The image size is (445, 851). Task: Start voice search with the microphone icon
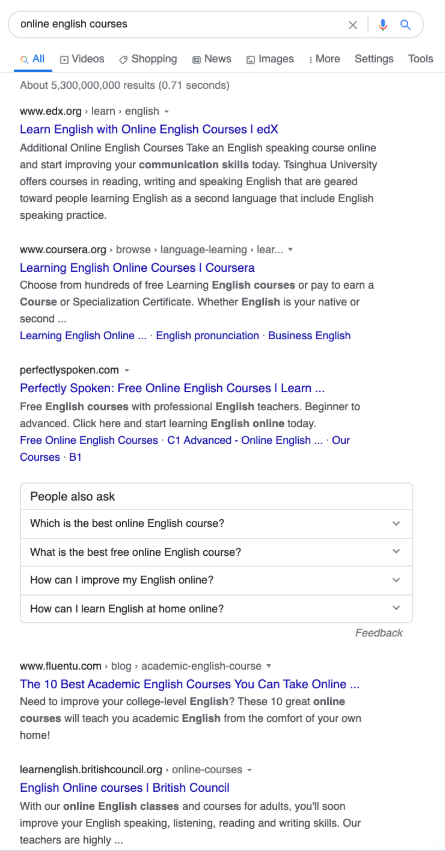pyautogui.click(x=383, y=25)
